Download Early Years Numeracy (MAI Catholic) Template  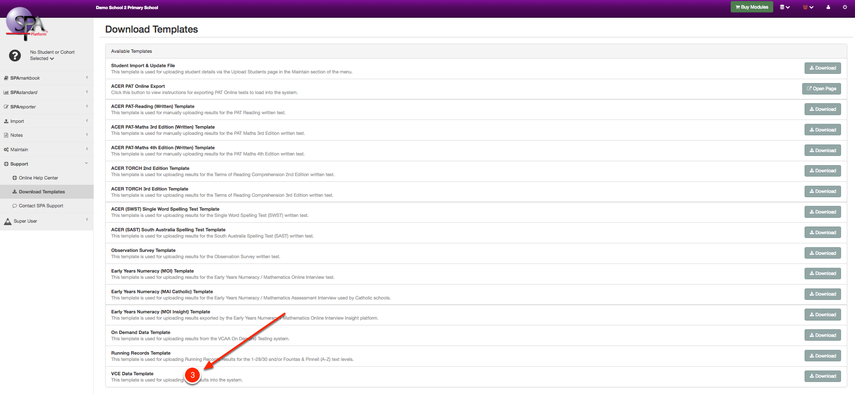tap(823, 294)
